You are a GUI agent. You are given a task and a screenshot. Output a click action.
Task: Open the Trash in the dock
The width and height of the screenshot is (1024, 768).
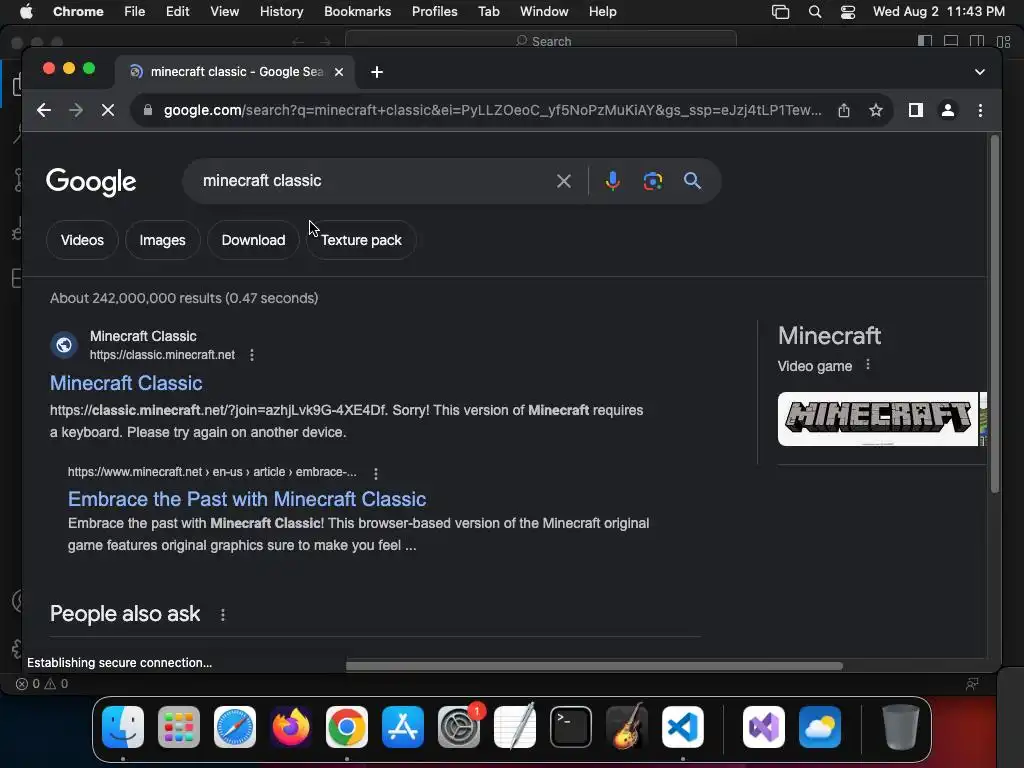click(901, 727)
